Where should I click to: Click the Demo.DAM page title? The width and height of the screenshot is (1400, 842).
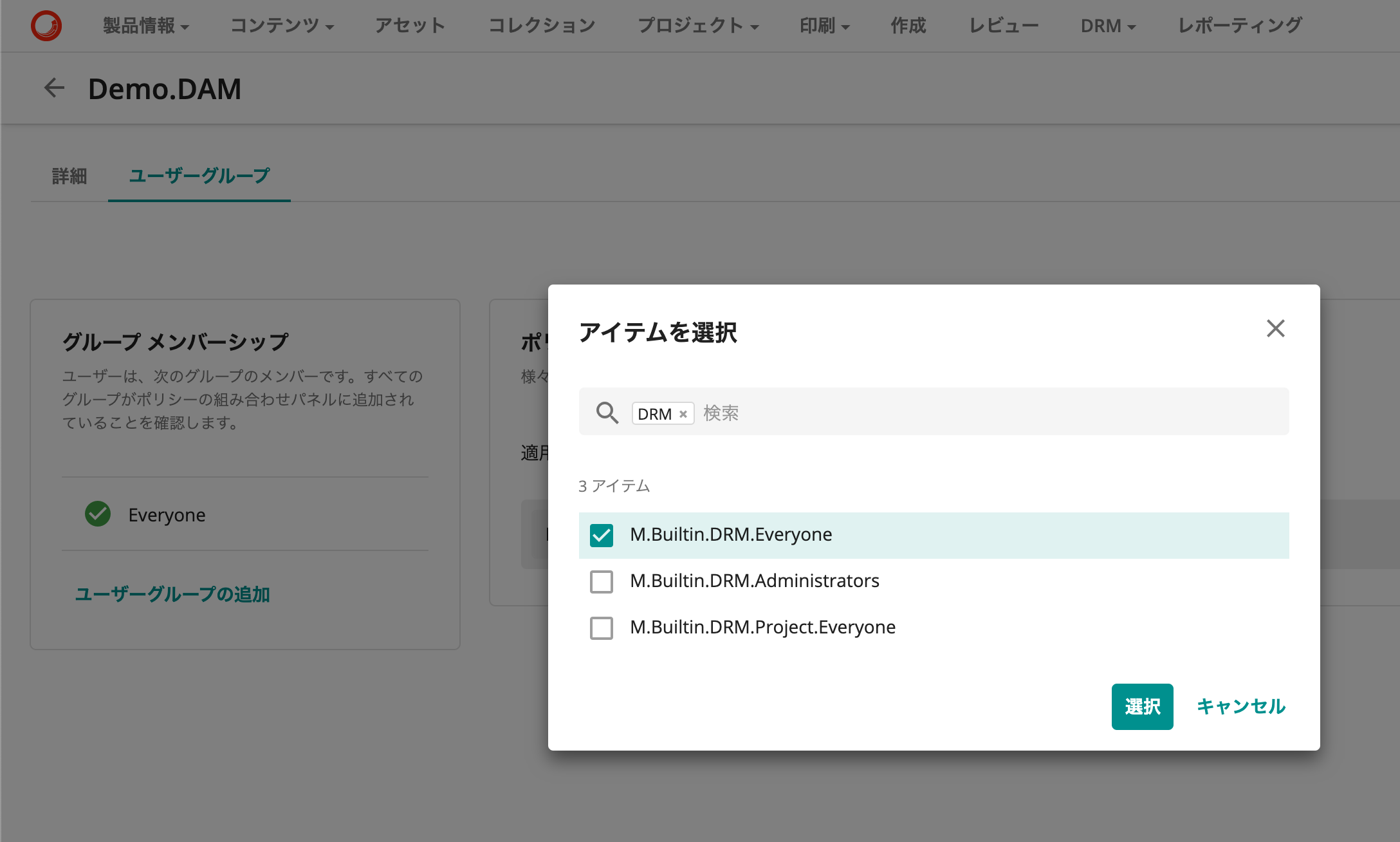pos(165,88)
